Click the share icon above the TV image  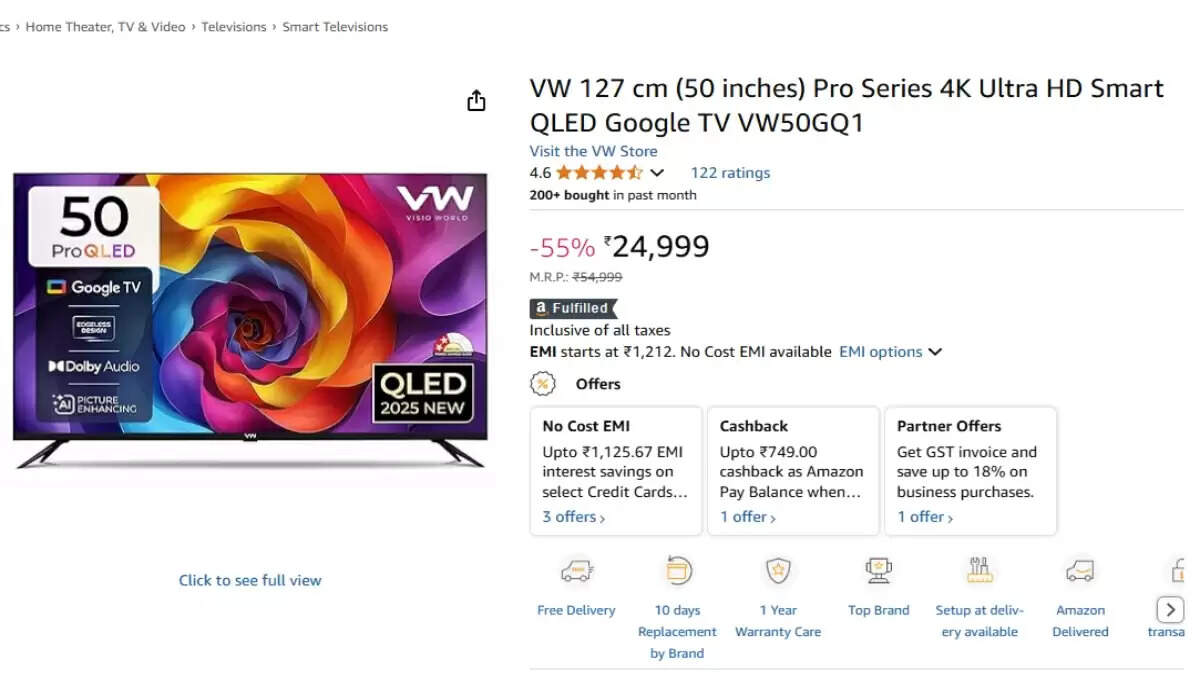(x=476, y=100)
